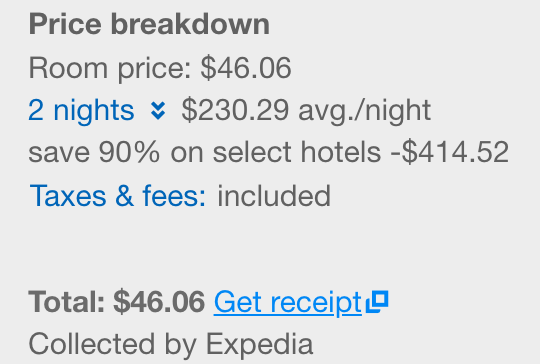
Task: Select the word included after Taxes & fees
Action: [x=274, y=196]
